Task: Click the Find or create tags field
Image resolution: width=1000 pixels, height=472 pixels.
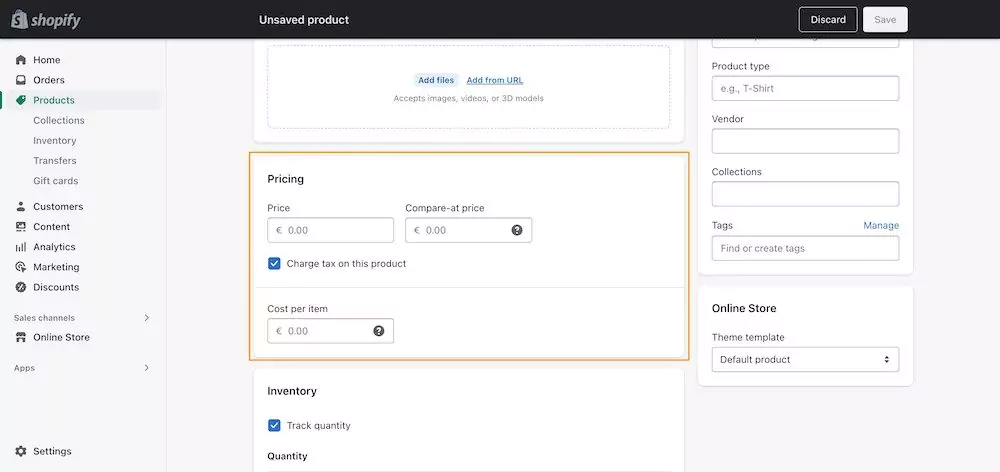Action: 805,248
